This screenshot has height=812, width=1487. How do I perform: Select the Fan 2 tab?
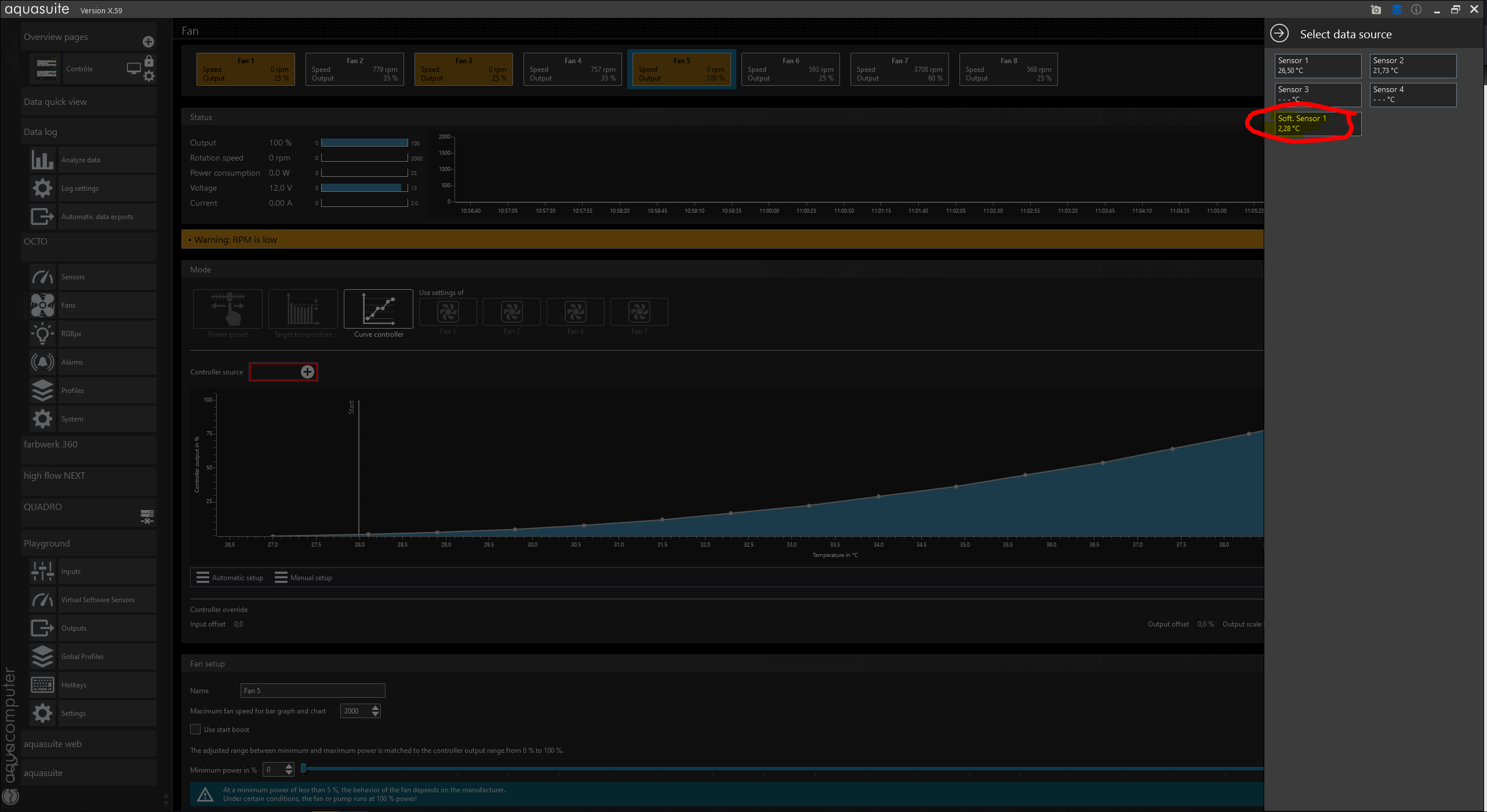pos(354,69)
